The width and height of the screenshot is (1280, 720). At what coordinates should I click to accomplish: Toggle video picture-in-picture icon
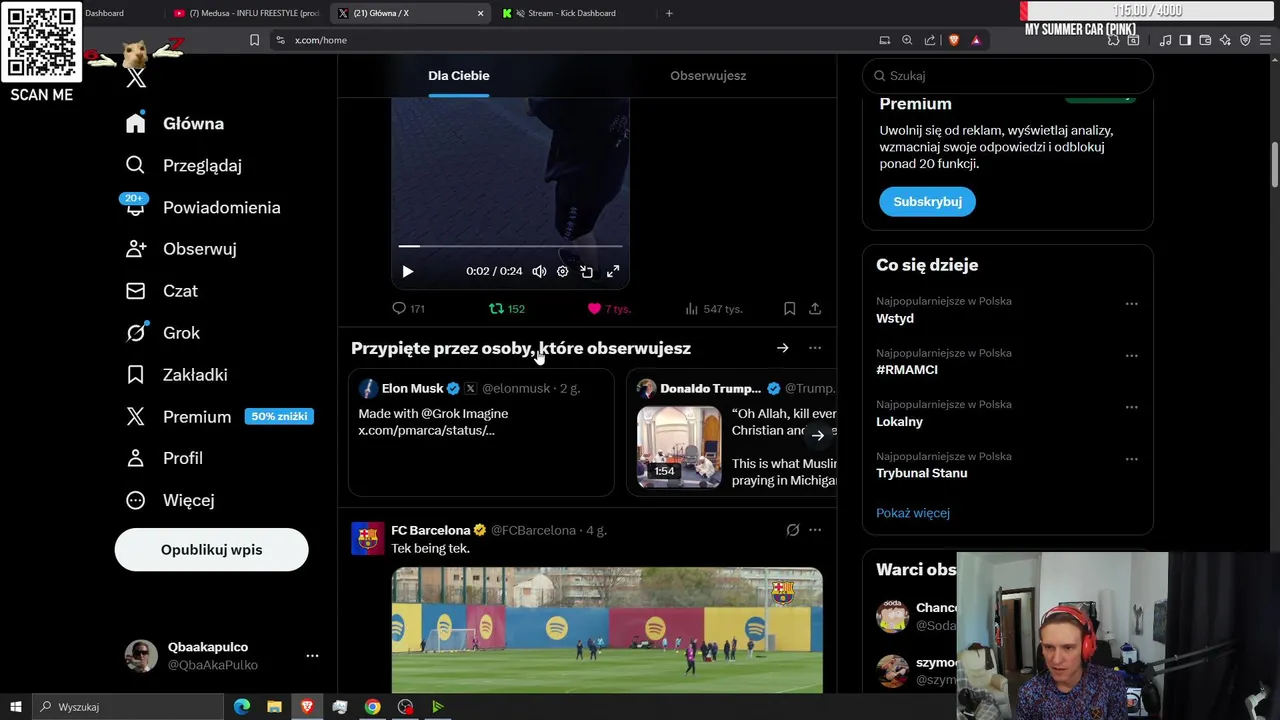point(587,271)
